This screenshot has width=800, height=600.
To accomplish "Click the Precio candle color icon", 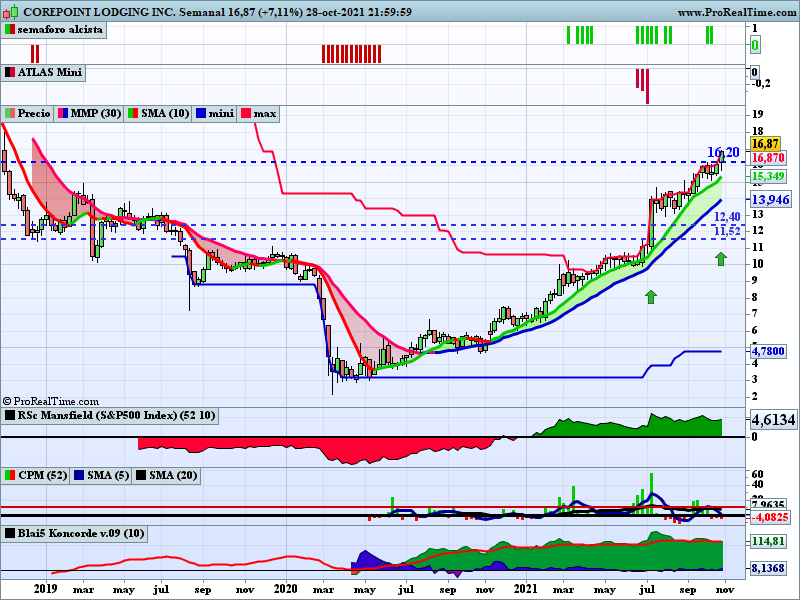I will [10, 113].
